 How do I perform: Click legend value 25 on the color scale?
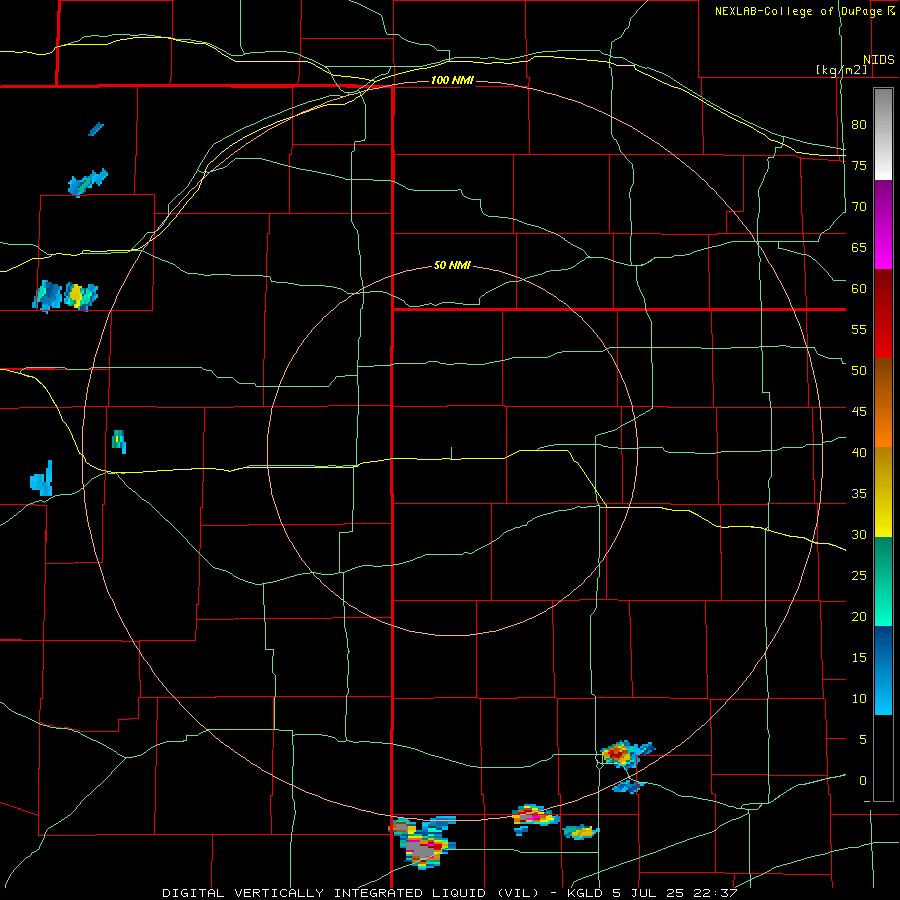pyautogui.click(x=859, y=576)
